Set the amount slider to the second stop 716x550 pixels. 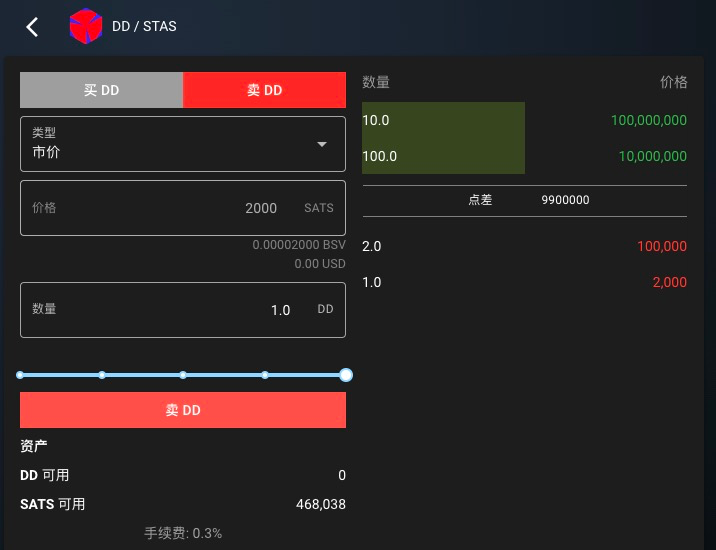pyautogui.click(x=102, y=375)
